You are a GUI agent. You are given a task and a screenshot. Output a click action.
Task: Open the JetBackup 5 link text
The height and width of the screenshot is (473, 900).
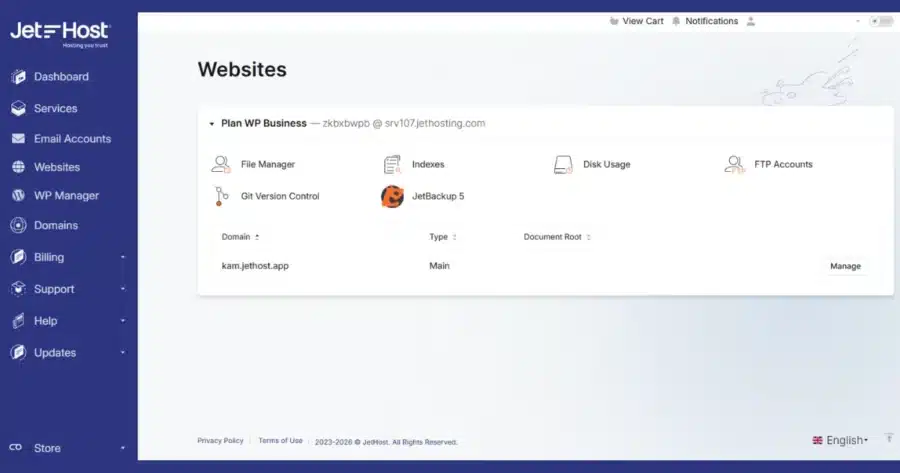click(x=438, y=196)
